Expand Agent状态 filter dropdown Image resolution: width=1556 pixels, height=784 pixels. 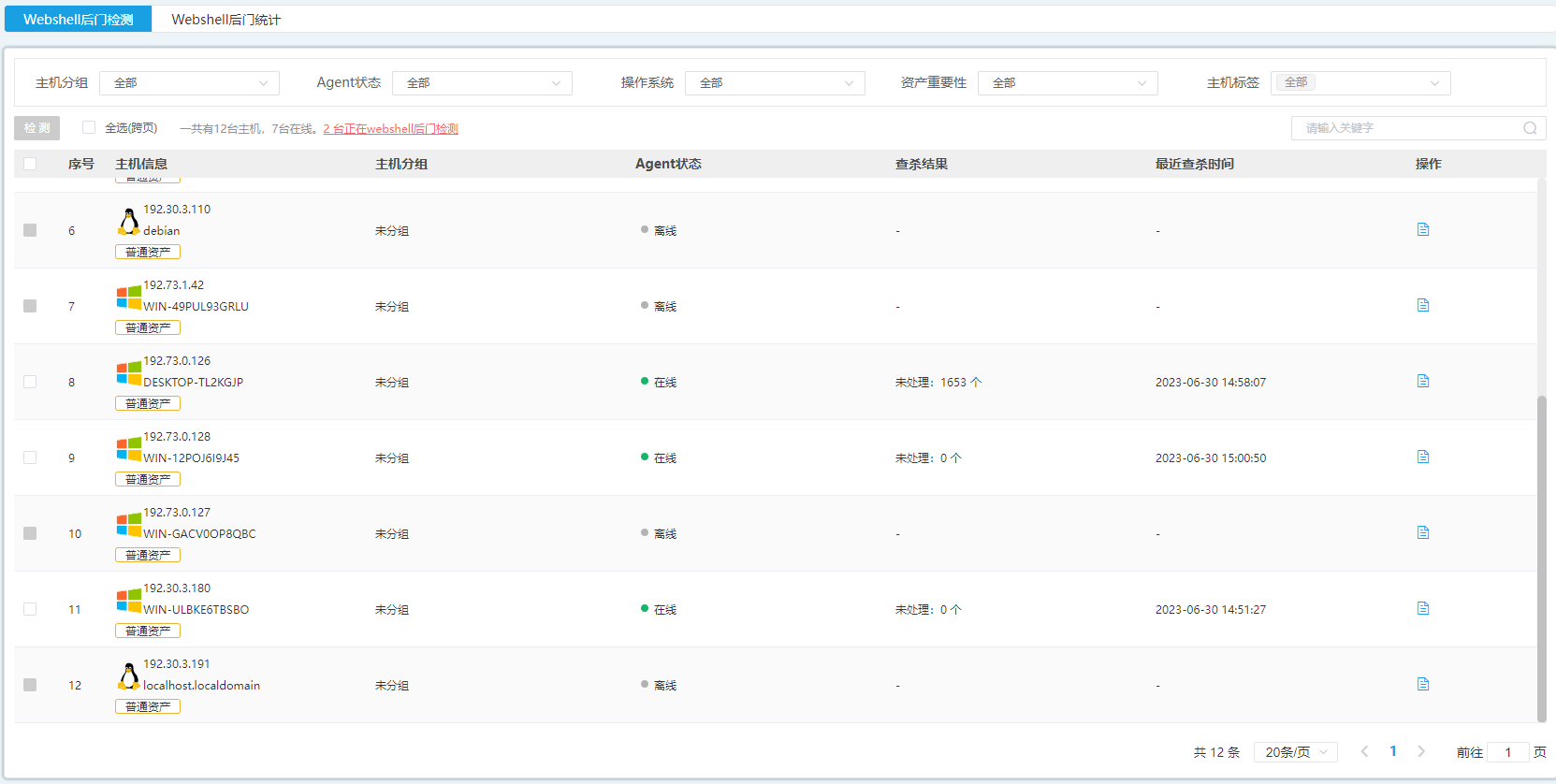pos(482,83)
